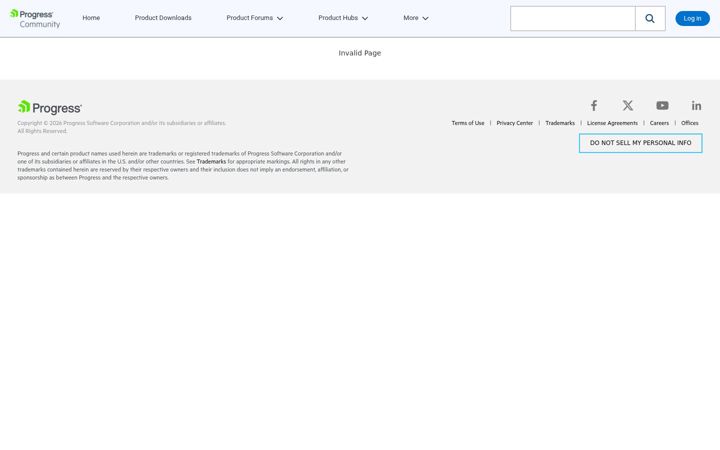Go to Home in navigation
This screenshot has width=720, height=450.
91,18
